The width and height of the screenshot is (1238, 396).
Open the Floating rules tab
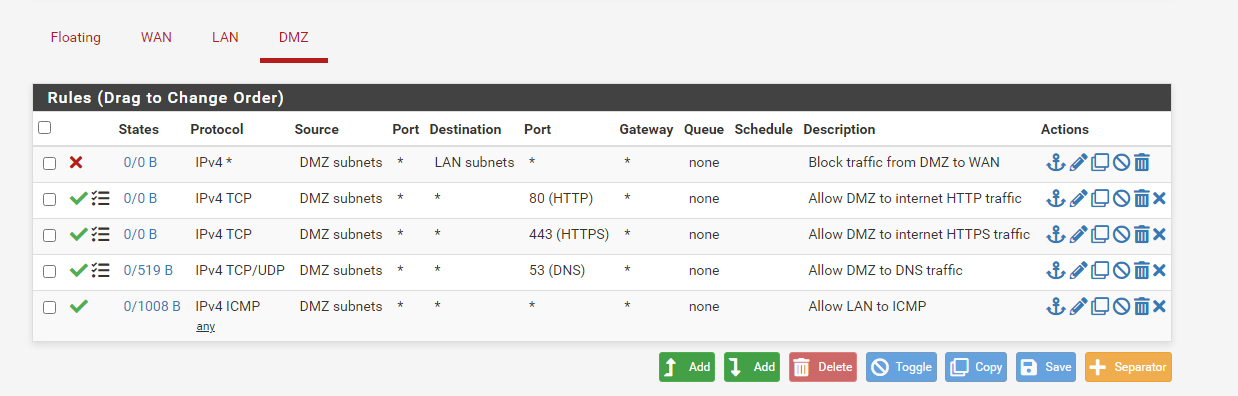pyautogui.click(x=76, y=37)
